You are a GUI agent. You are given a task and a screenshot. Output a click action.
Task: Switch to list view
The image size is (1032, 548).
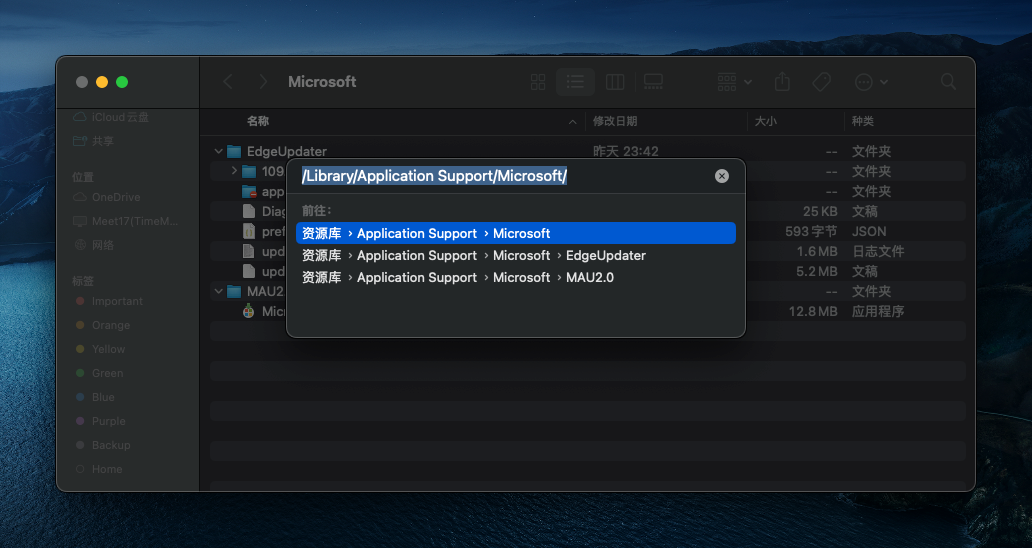coord(575,82)
